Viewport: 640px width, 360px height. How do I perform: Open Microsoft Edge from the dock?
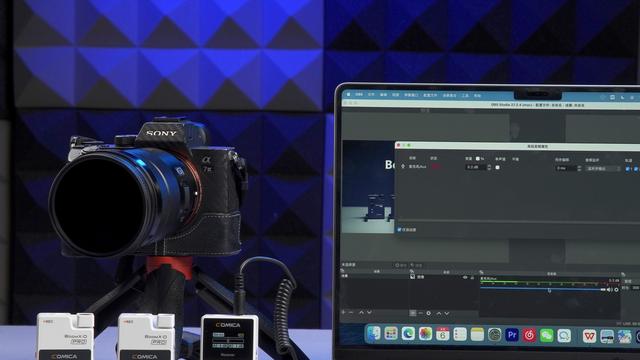(408, 334)
